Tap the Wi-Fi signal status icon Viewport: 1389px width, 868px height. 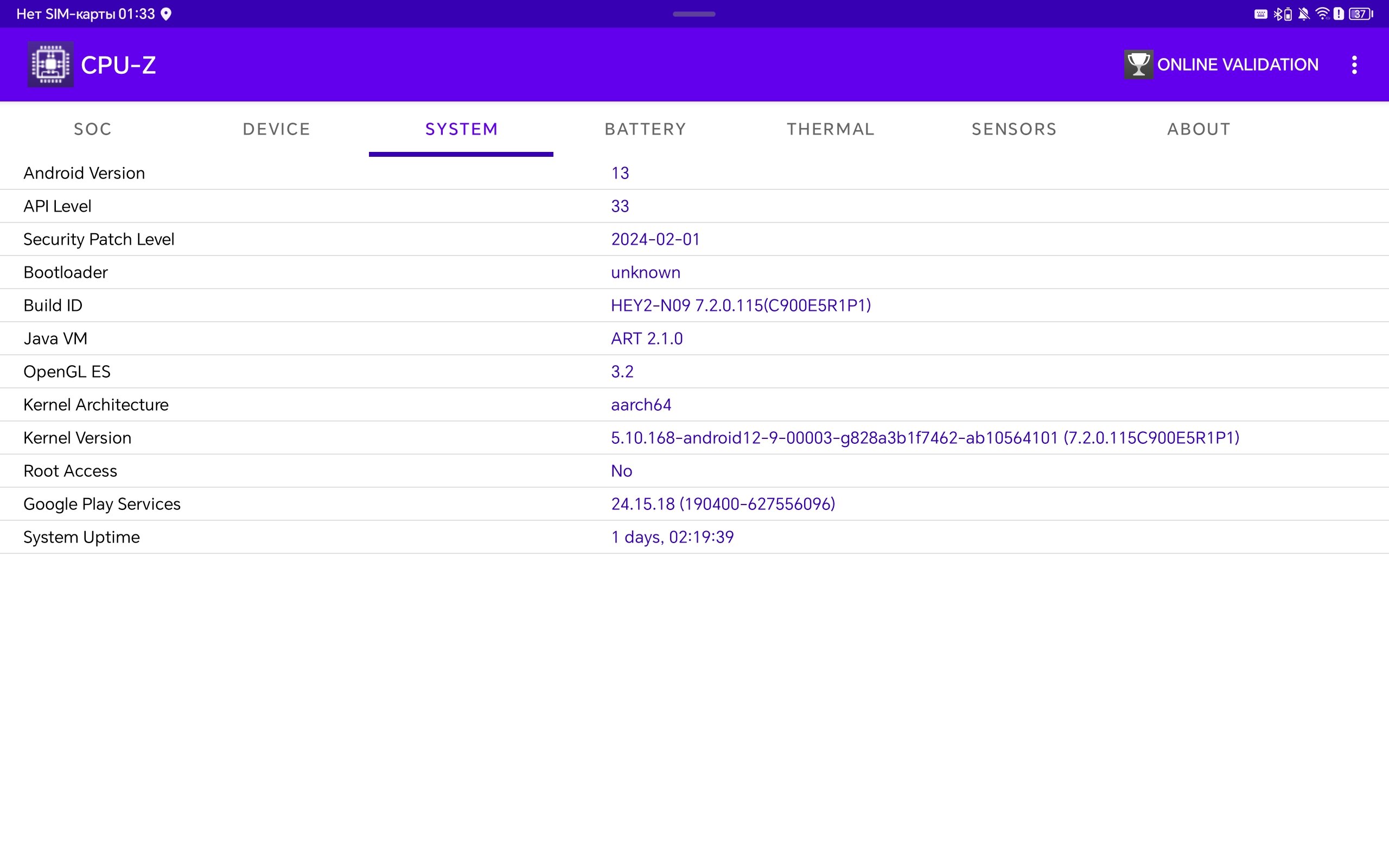click(x=1322, y=14)
